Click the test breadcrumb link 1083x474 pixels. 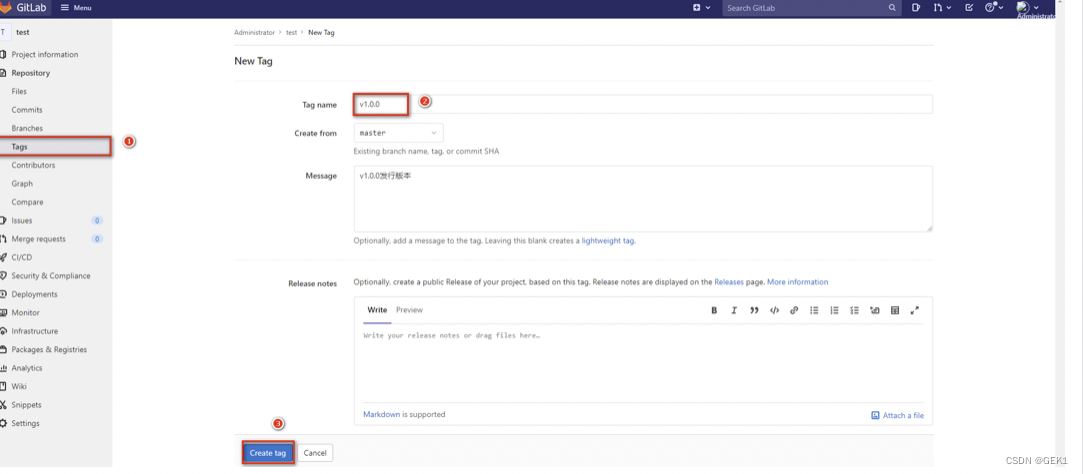pos(291,32)
